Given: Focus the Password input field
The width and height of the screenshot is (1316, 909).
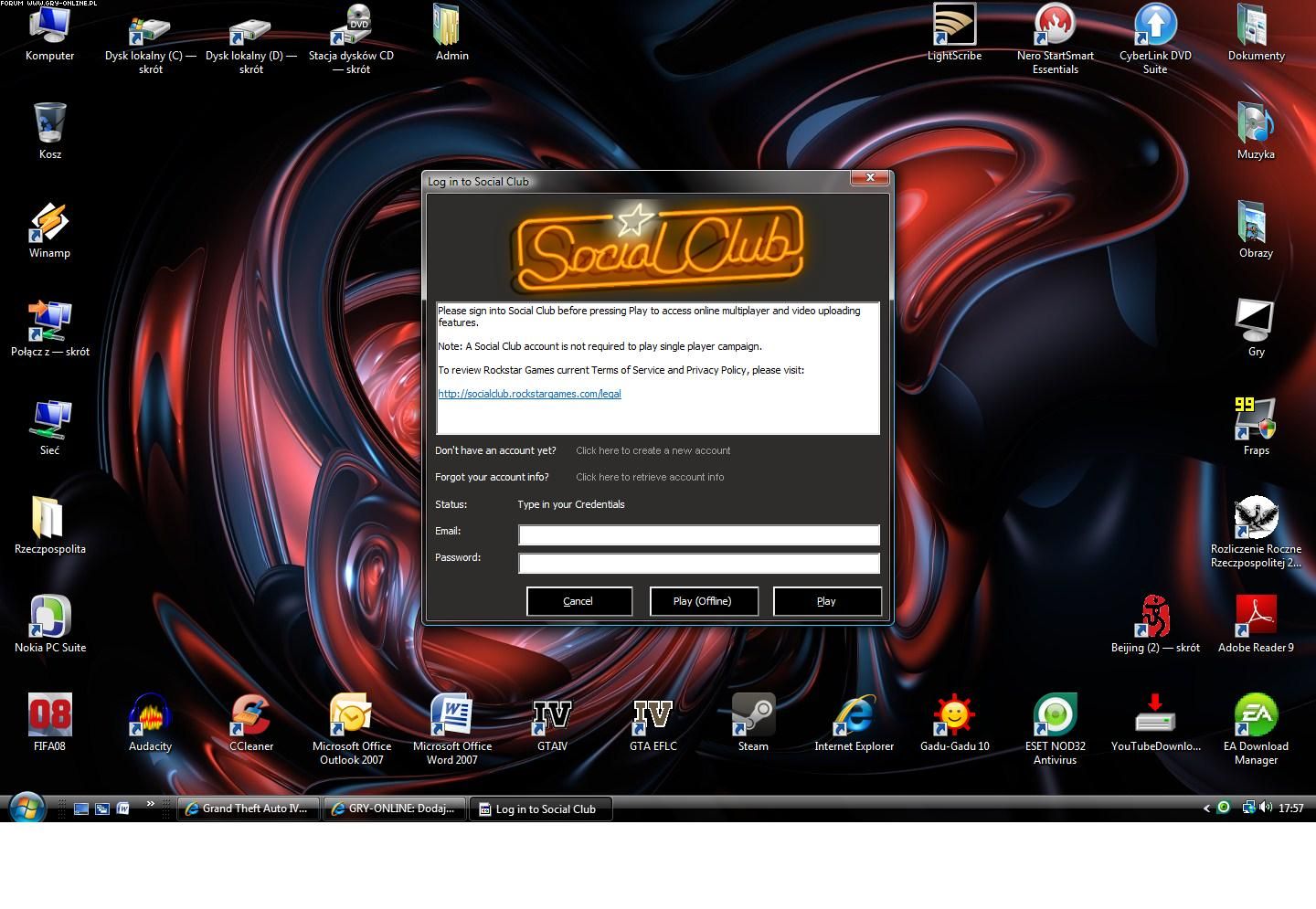Looking at the screenshot, I should [699, 563].
